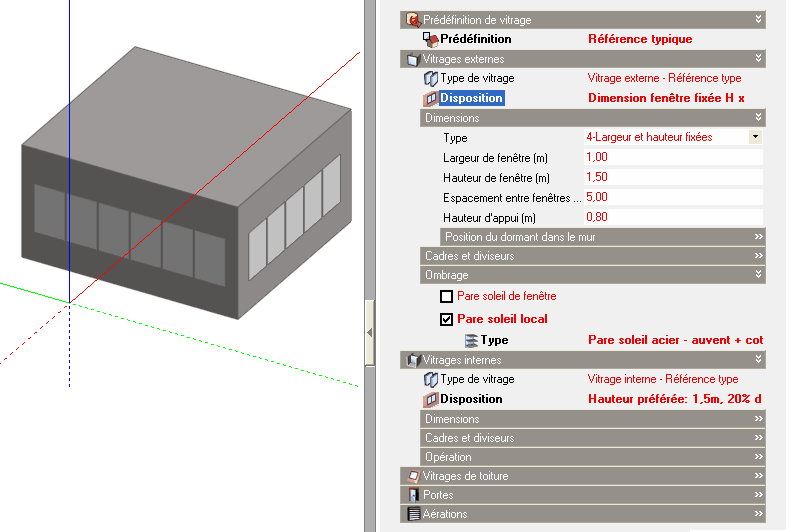
Task: Click the Hauteur d'appui value field
Action: pos(673,217)
